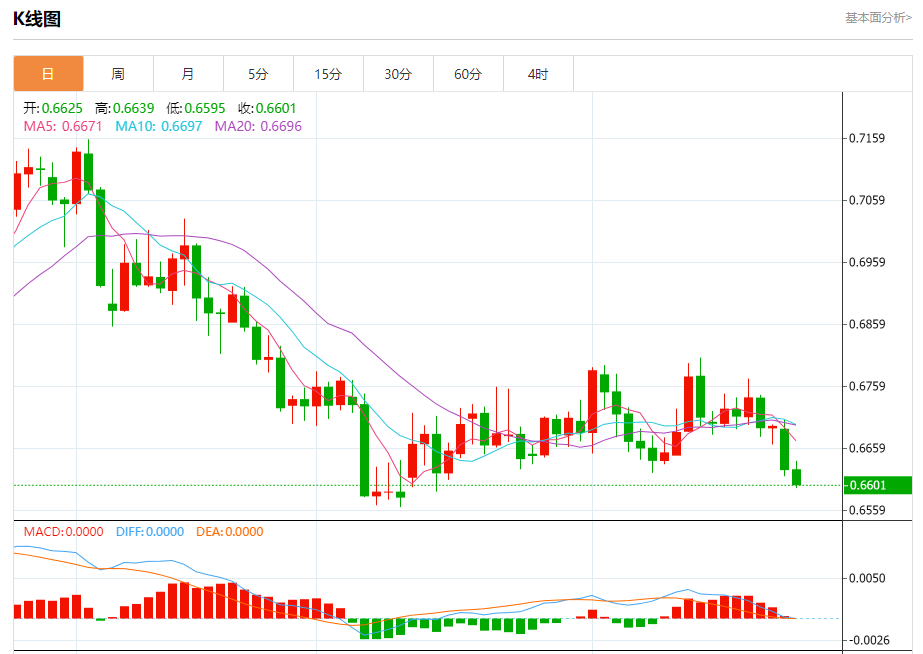Viewport: 923px width, 654px height.
Task: Click the DEA:0.0000 indicator label
Action: pos(230,532)
